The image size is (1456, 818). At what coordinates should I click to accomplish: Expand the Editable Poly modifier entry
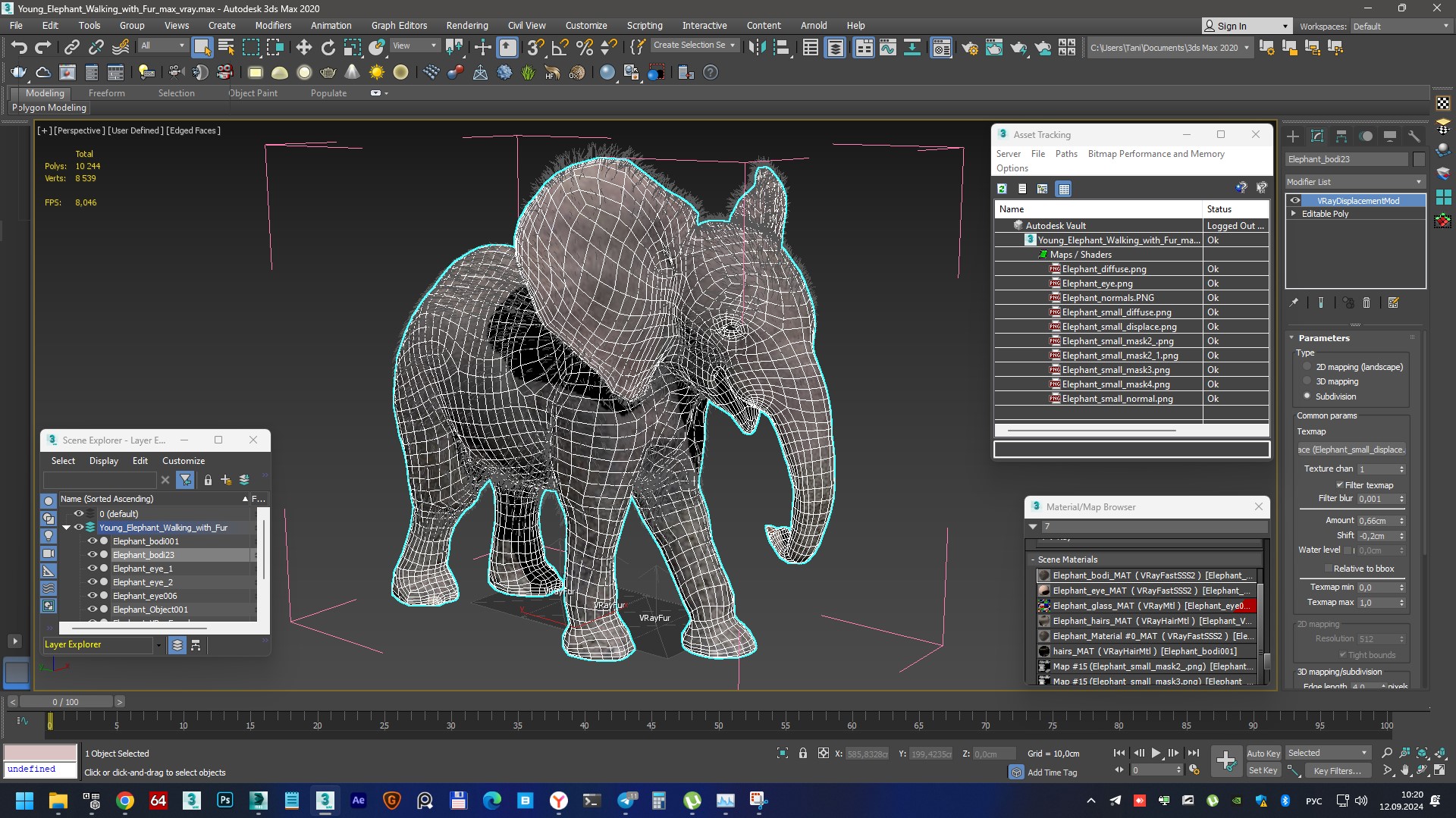click(1294, 214)
